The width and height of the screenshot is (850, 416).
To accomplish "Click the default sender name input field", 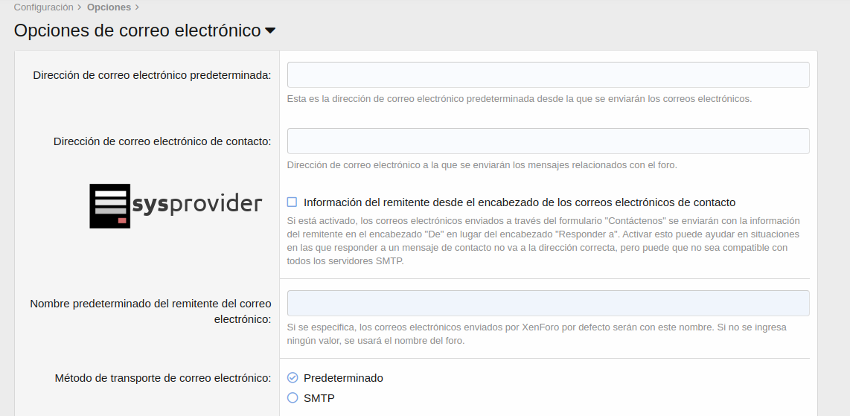I will tap(547, 303).
